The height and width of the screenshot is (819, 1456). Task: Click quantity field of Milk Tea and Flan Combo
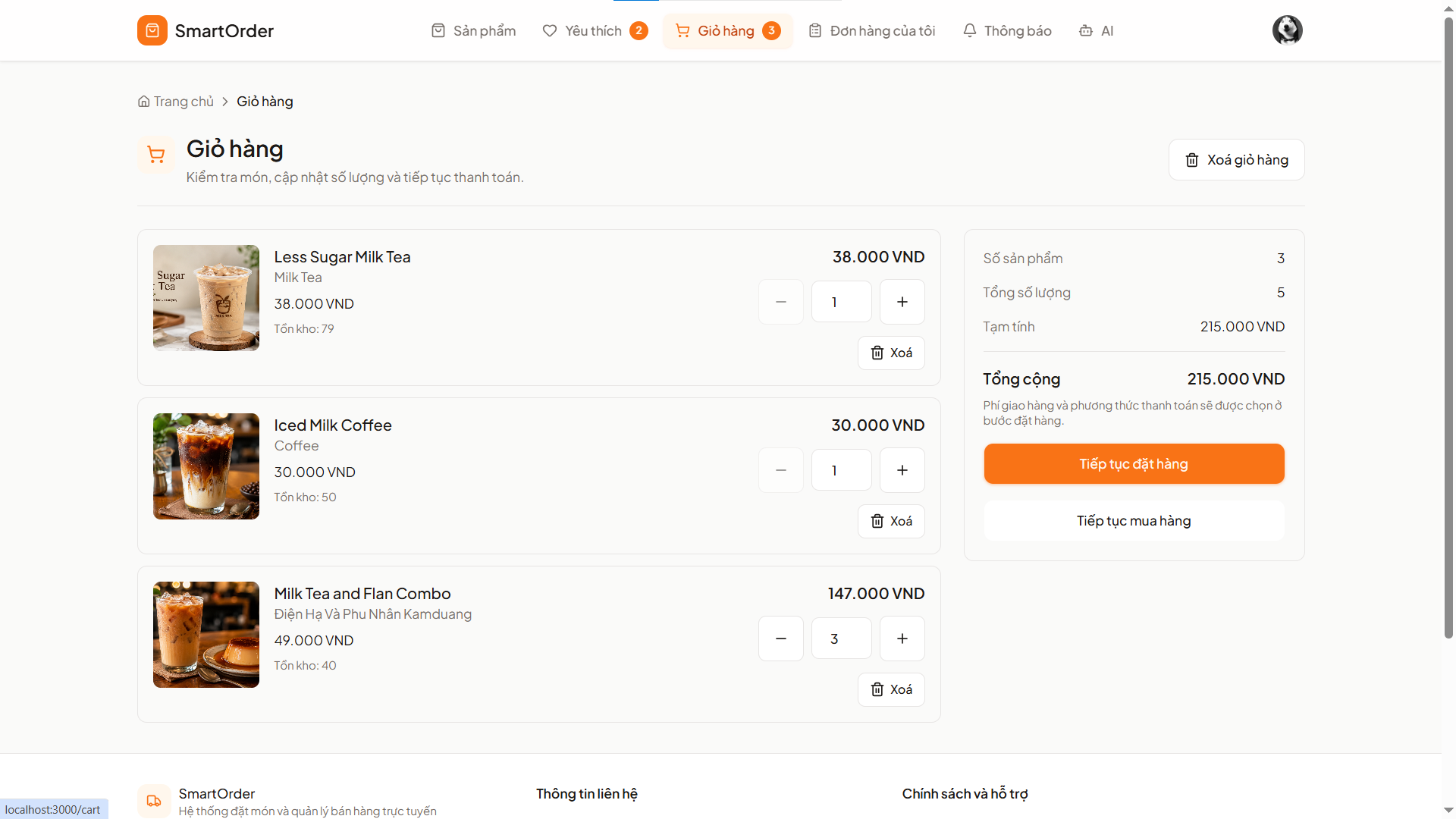coord(841,639)
